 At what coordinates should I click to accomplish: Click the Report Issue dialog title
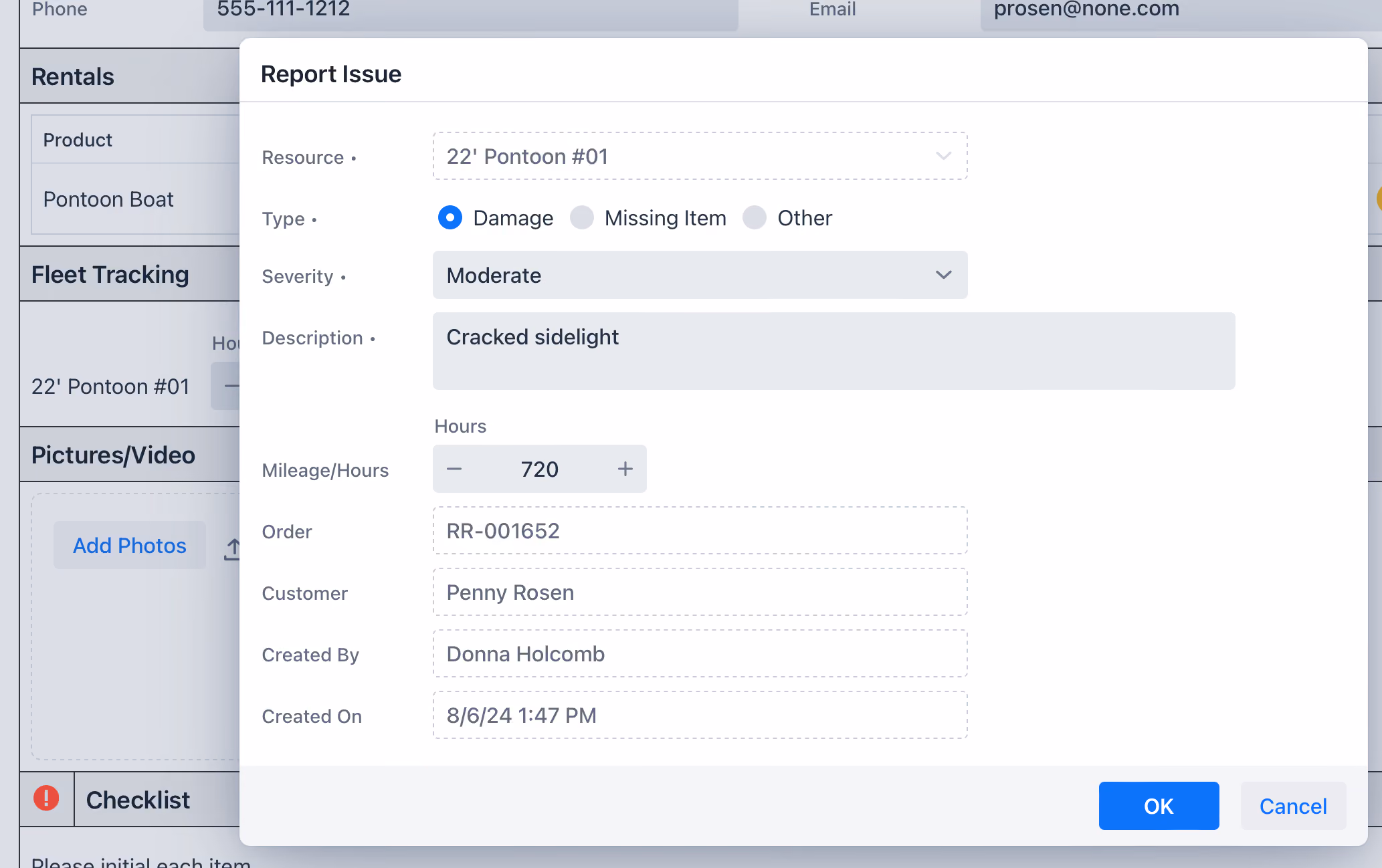(331, 74)
